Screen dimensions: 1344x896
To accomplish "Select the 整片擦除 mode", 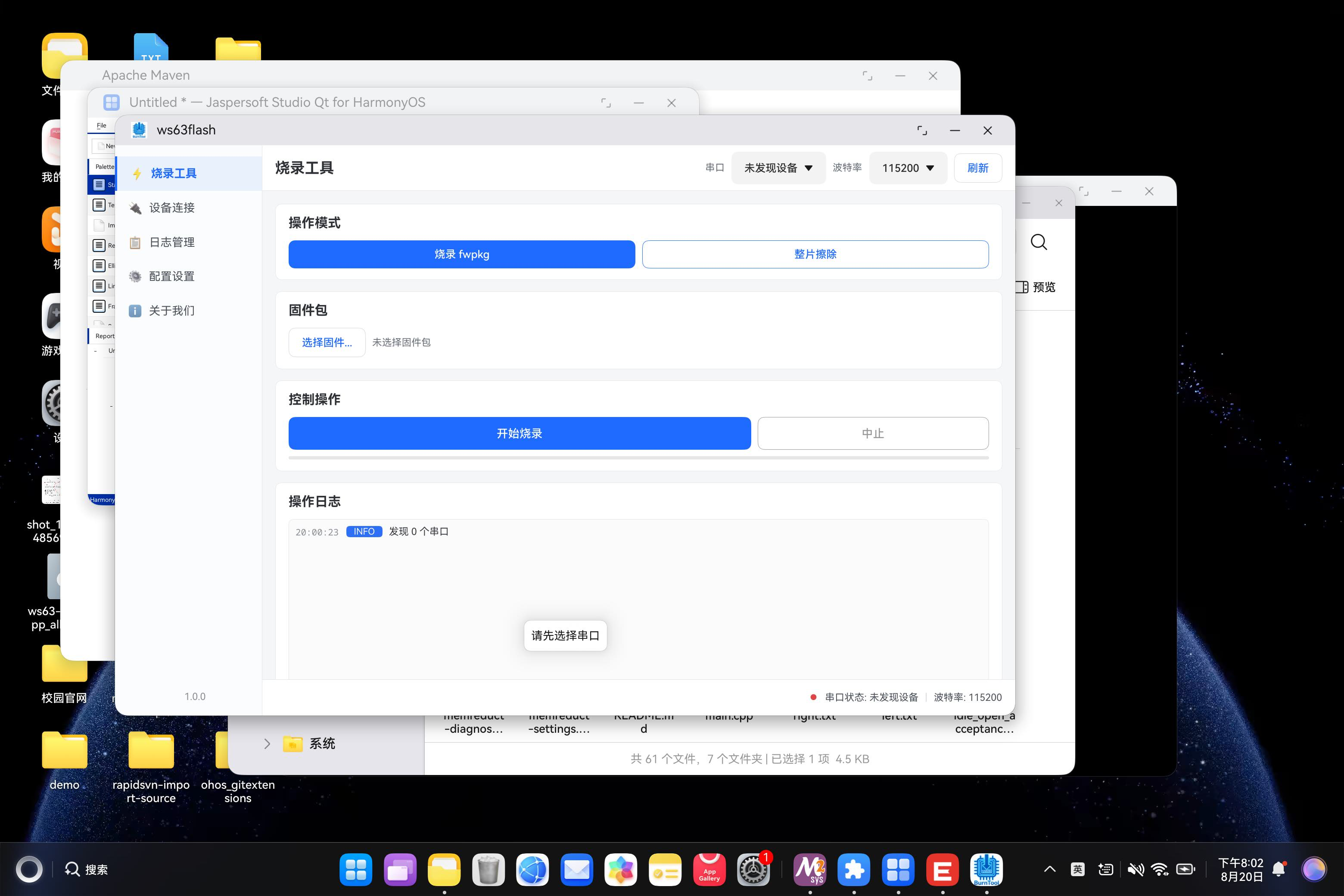I will click(x=815, y=254).
